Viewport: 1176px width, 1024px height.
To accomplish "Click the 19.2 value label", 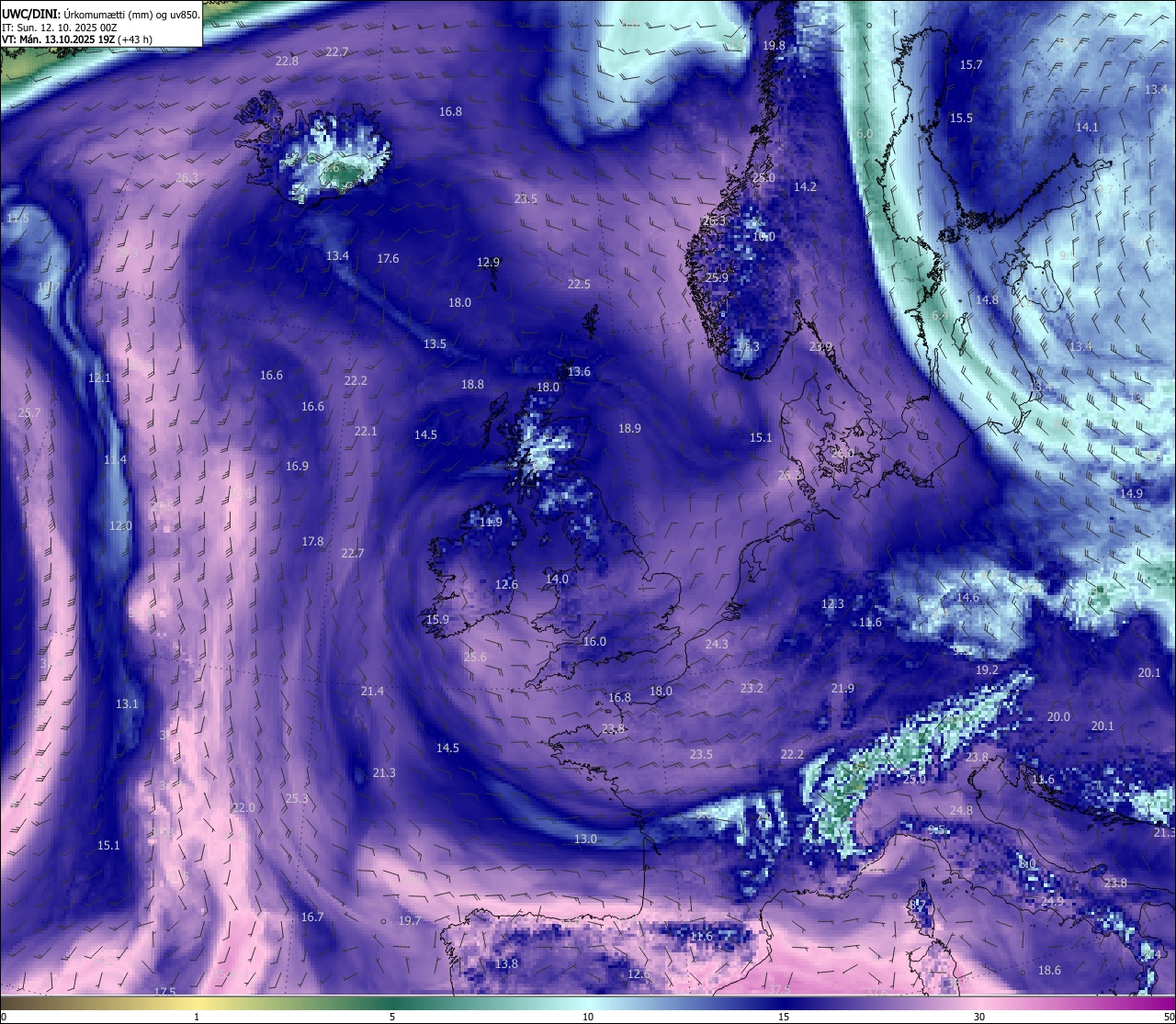I will [x=987, y=670].
